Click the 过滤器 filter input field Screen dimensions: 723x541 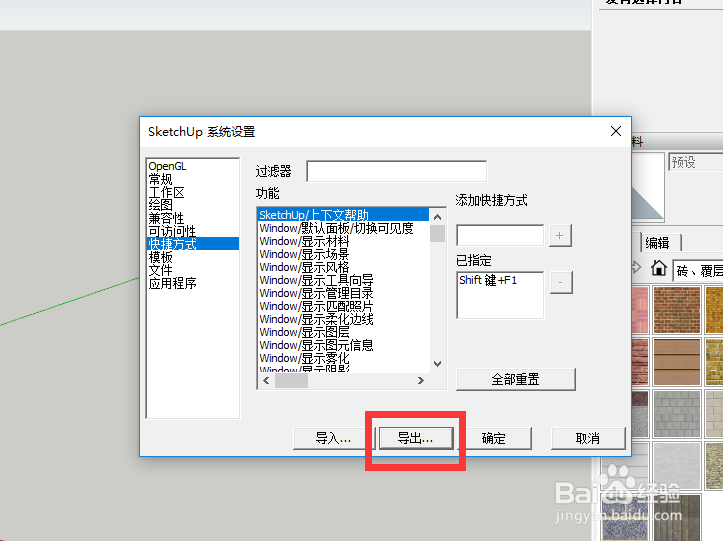[397, 171]
